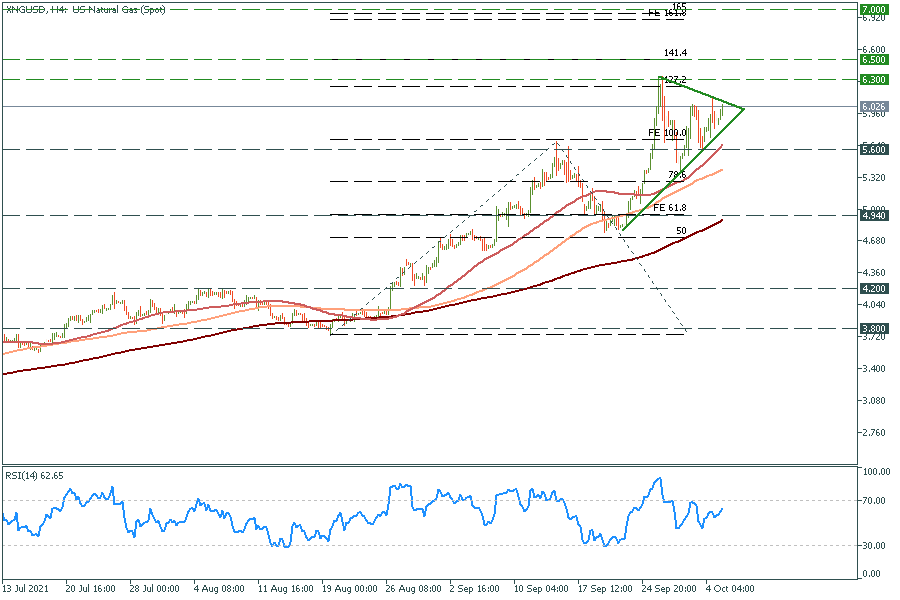Viewport: 900px width, 600px height.
Task: Click the current price 6.026 label
Action: 872,106
